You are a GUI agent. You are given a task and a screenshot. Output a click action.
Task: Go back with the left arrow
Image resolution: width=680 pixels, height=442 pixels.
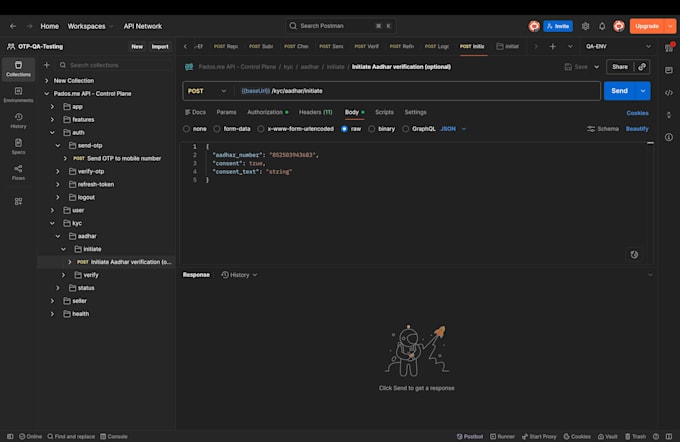(13, 26)
